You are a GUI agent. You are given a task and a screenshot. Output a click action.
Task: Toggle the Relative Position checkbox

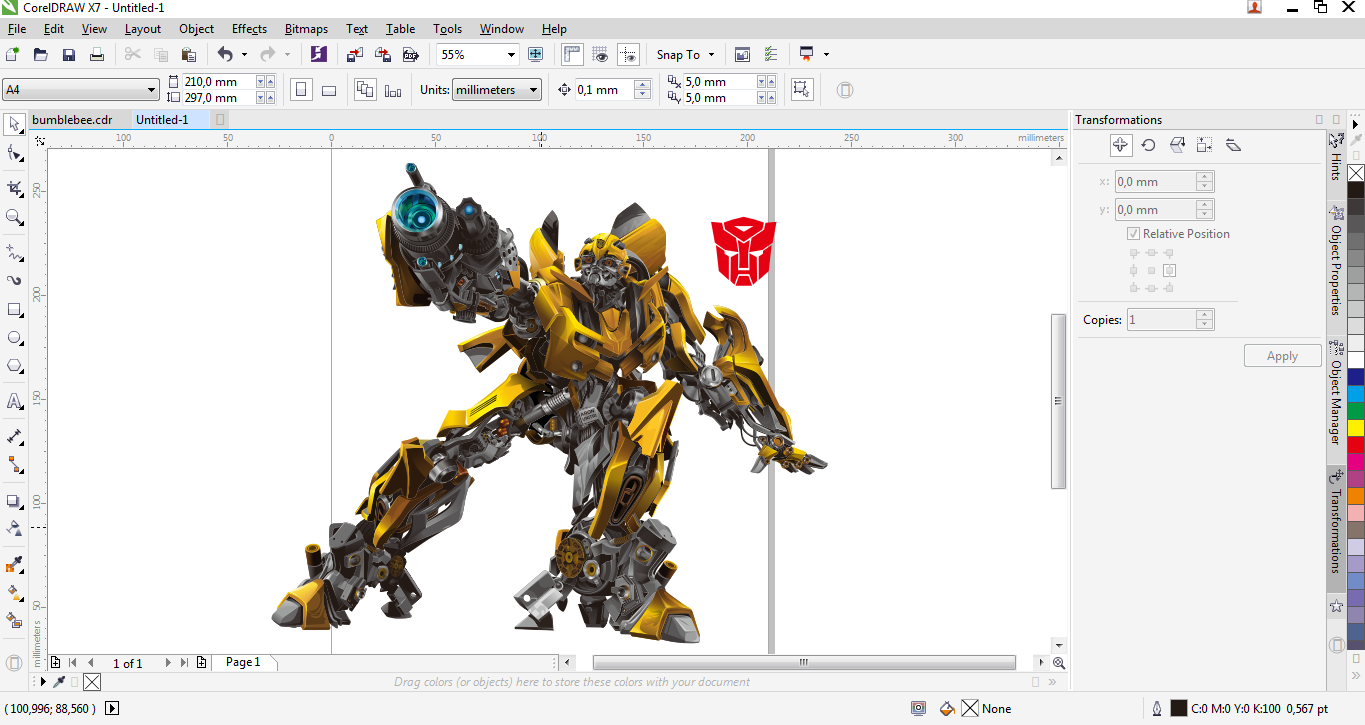click(1133, 234)
